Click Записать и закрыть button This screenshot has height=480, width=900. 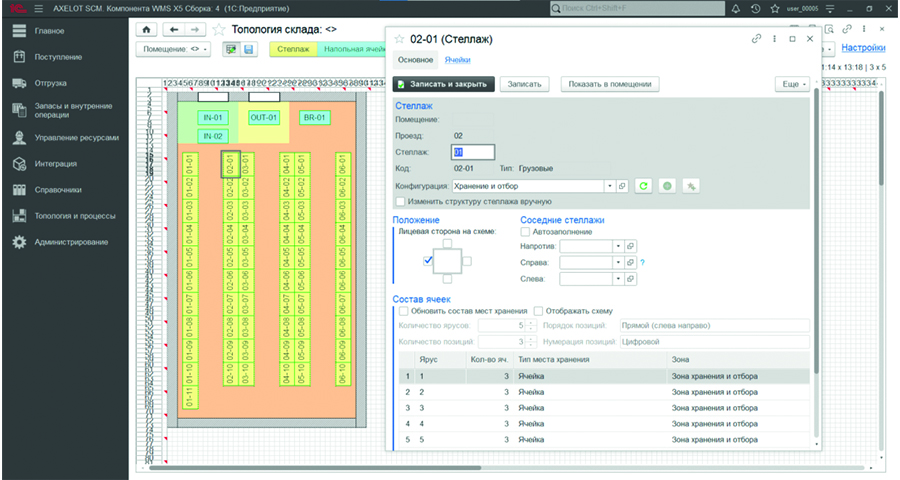tap(444, 84)
